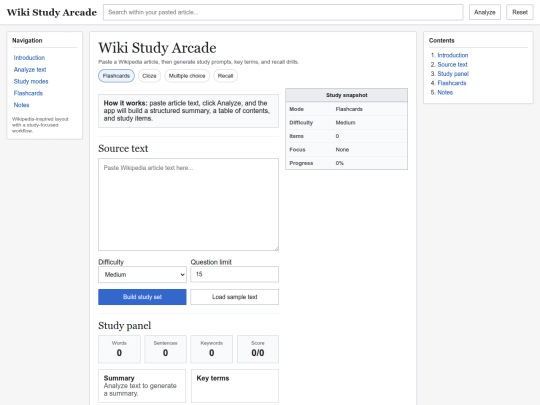Click Load sample text button

click(235, 297)
